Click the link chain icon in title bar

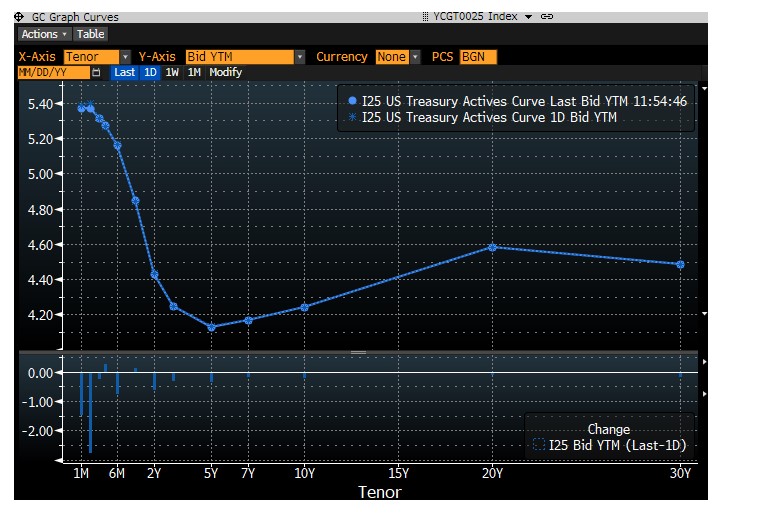tap(547, 17)
